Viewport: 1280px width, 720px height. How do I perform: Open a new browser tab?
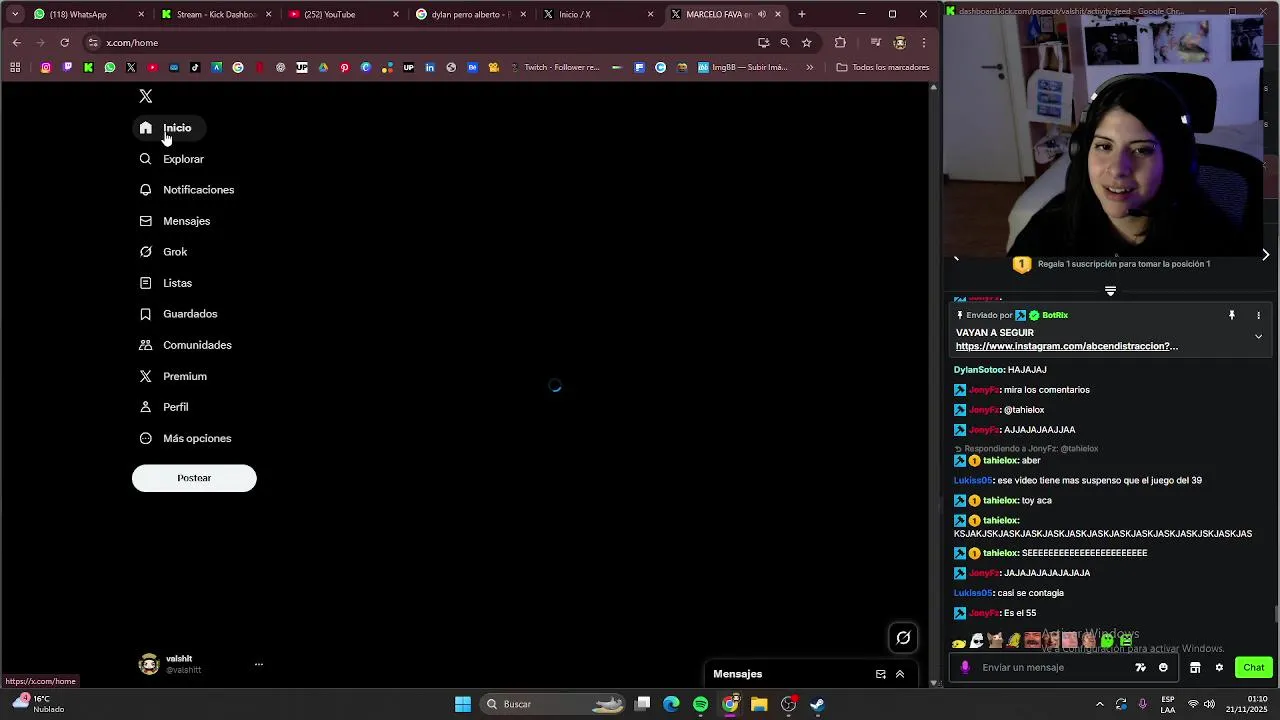tap(802, 14)
